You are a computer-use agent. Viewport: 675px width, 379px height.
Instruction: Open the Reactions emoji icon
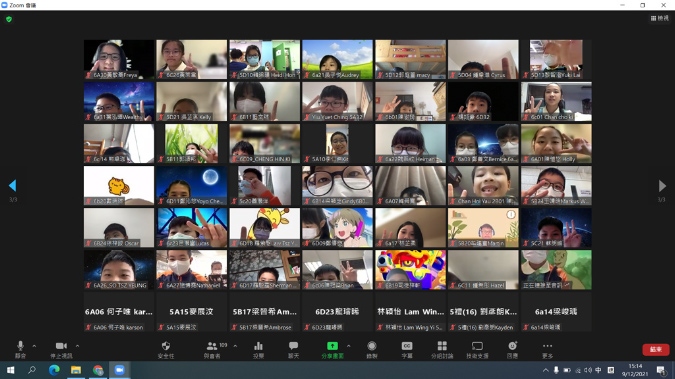pos(512,346)
